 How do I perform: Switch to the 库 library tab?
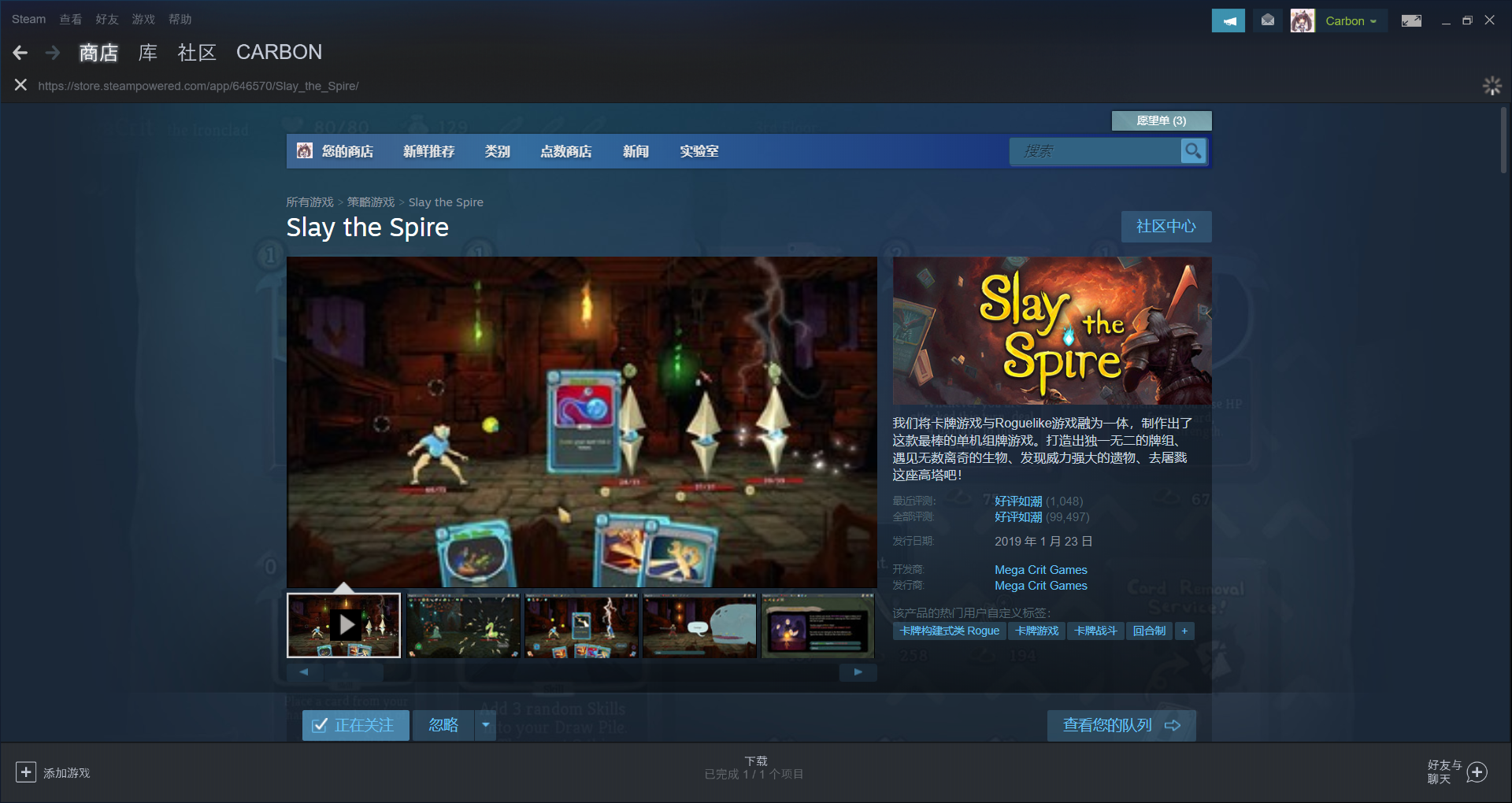148,53
